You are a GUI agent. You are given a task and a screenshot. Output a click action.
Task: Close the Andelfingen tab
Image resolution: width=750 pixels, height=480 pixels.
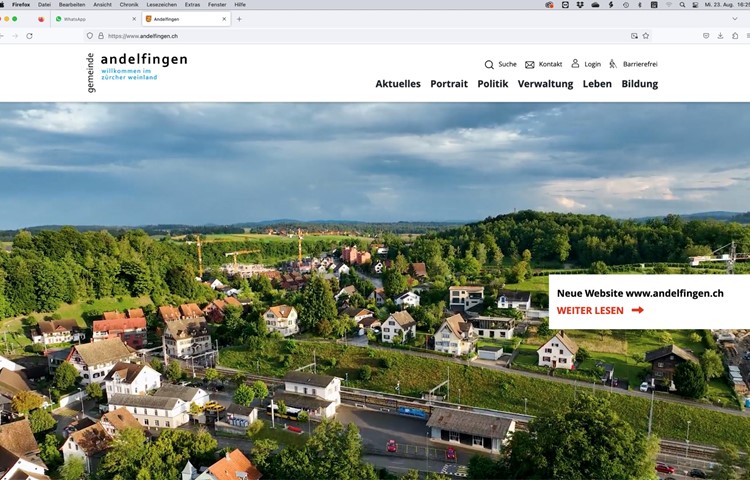coord(225,19)
